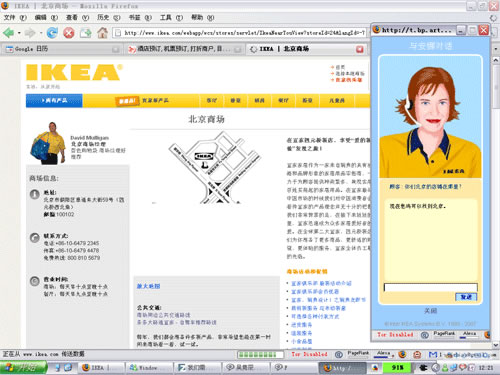Open the first link under 公共交通
The image size is (500, 375).
point(163,315)
